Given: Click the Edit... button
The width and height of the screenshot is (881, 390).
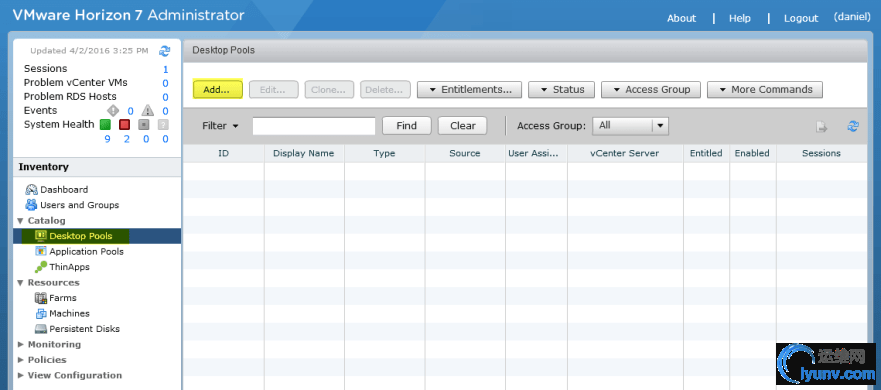Looking at the screenshot, I should pos(273,89).
